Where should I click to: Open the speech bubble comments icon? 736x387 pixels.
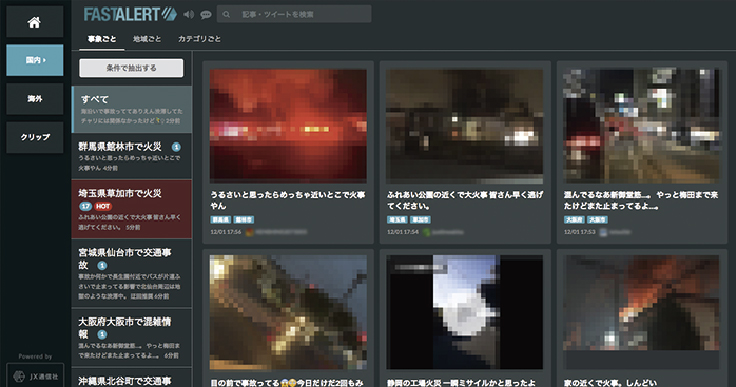click(x=206, y=15)
